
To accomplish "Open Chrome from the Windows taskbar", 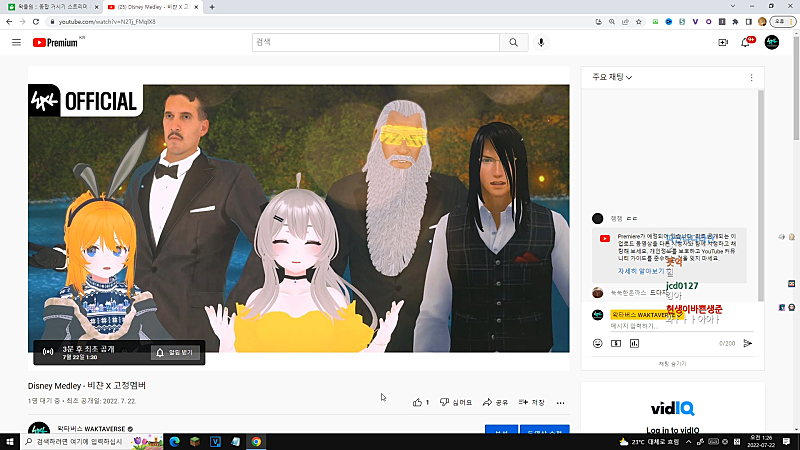I will (256, 441).
